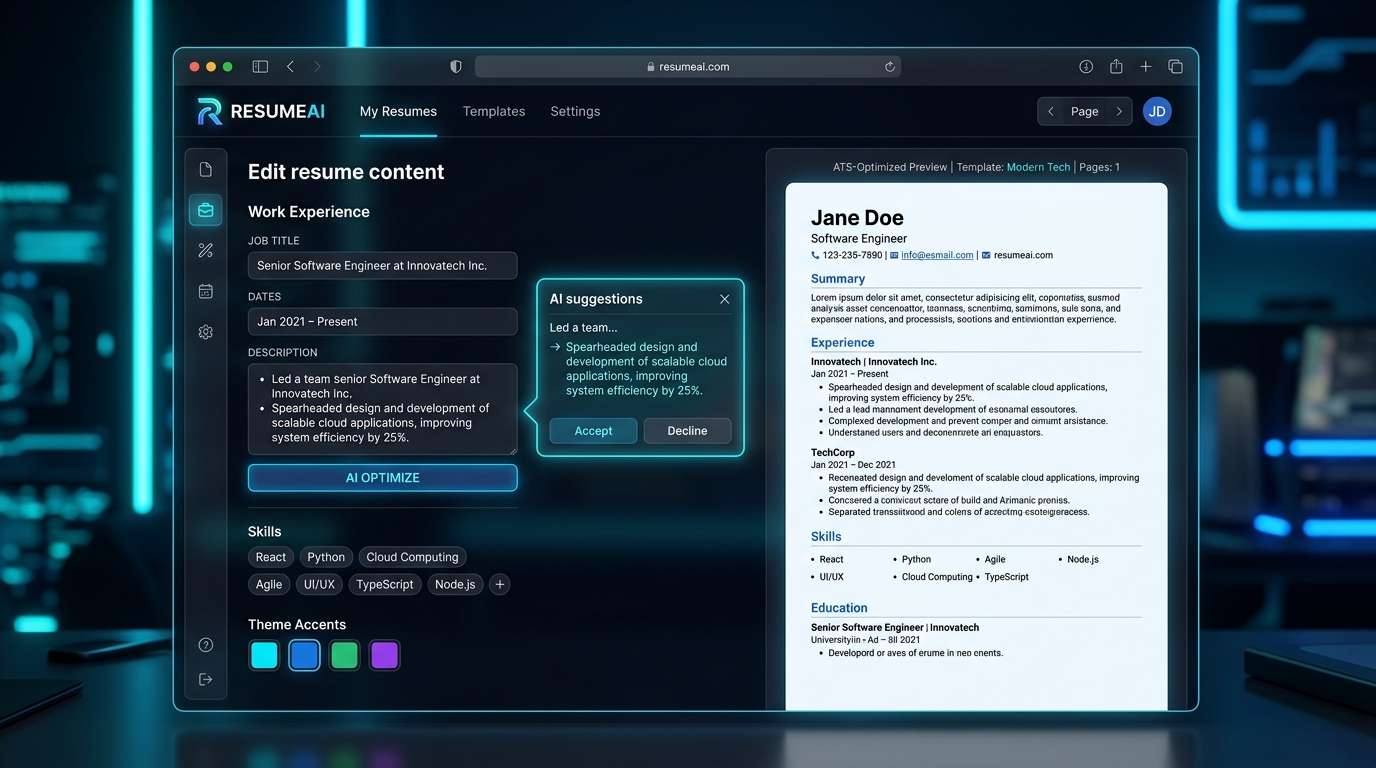The width and height of the screenshot is (1376, 768).
Task: Toggle the browser sidebar panel icon
Action: [260, 67]
